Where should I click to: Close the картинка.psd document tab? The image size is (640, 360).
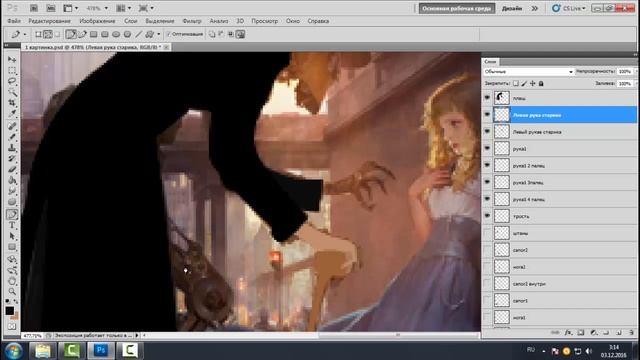point(167,47)
